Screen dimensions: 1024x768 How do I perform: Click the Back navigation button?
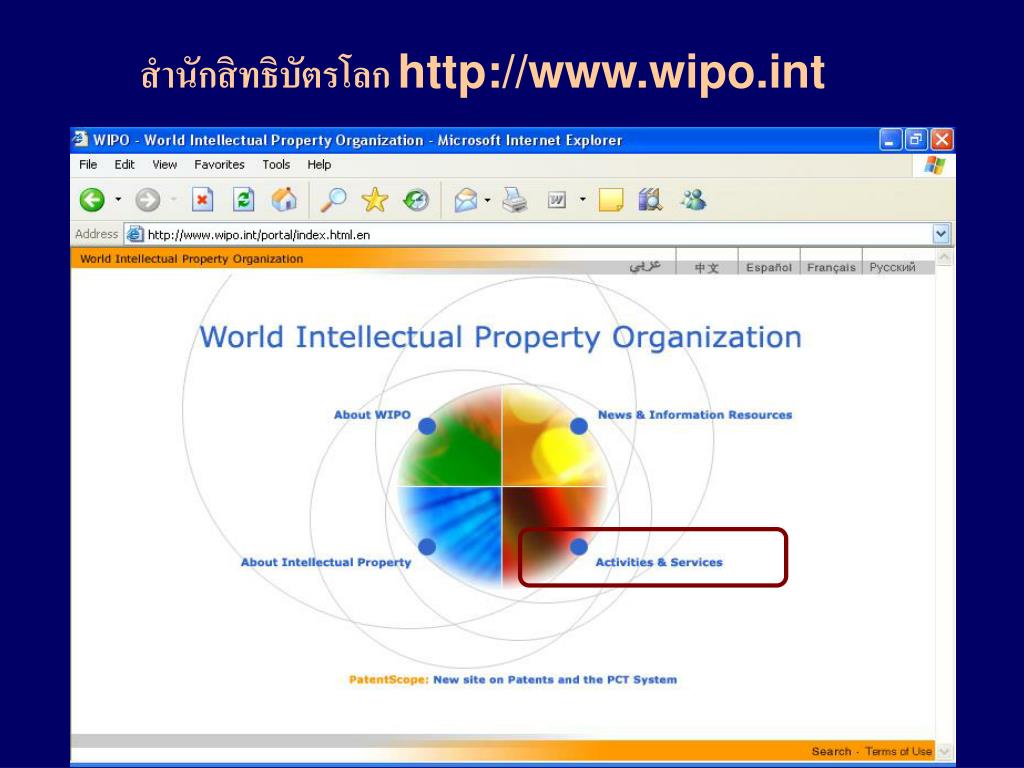pyautogui.click(x=92, y=200)
